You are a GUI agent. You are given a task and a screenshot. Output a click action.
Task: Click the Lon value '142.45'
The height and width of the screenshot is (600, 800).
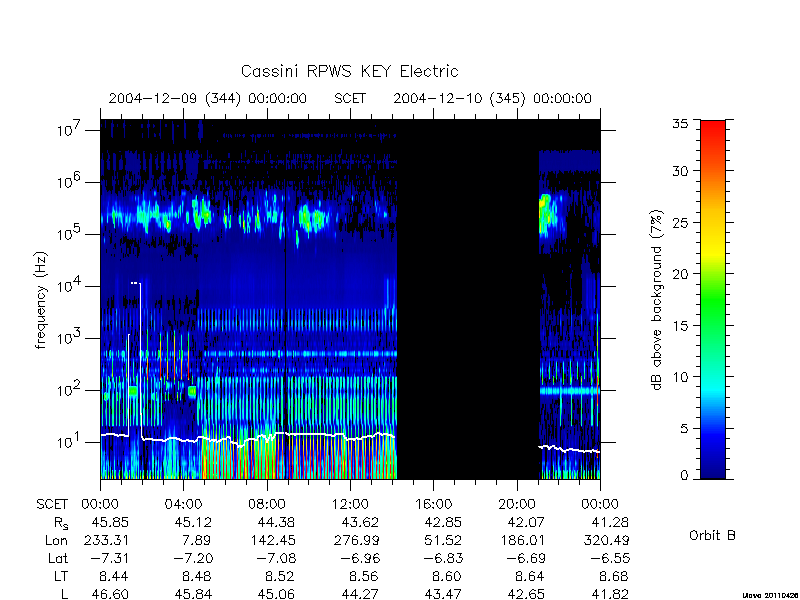[272, 540]
